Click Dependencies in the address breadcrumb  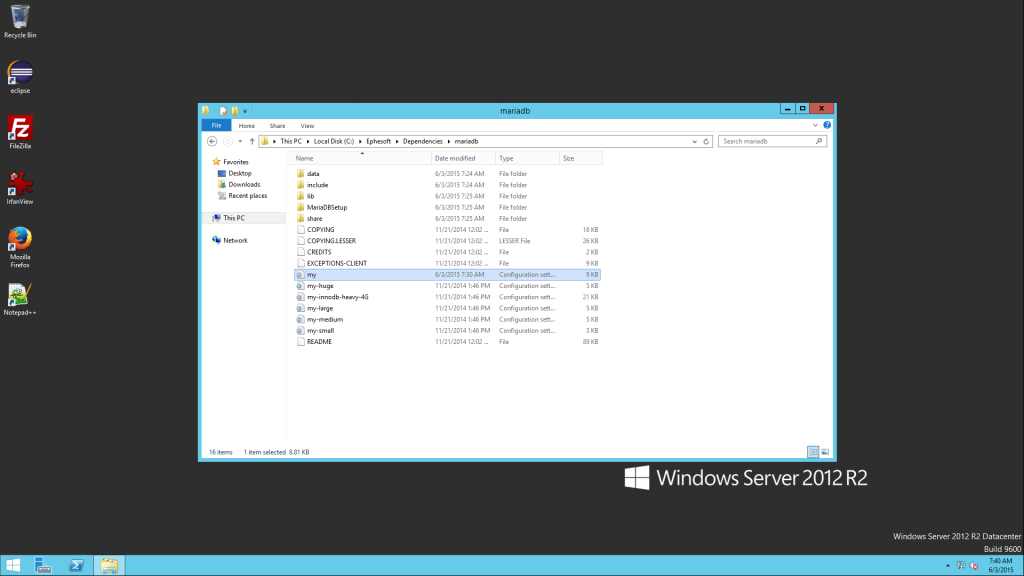(423, 141)
